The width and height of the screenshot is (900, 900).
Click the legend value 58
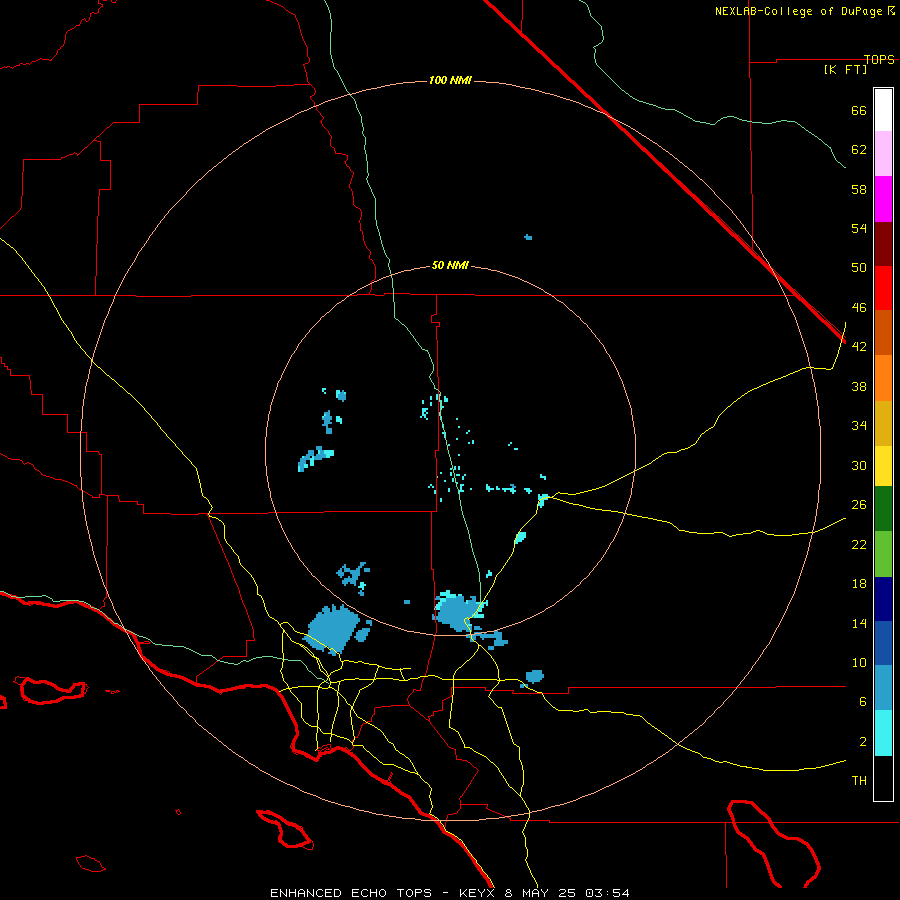coord(859,189)
